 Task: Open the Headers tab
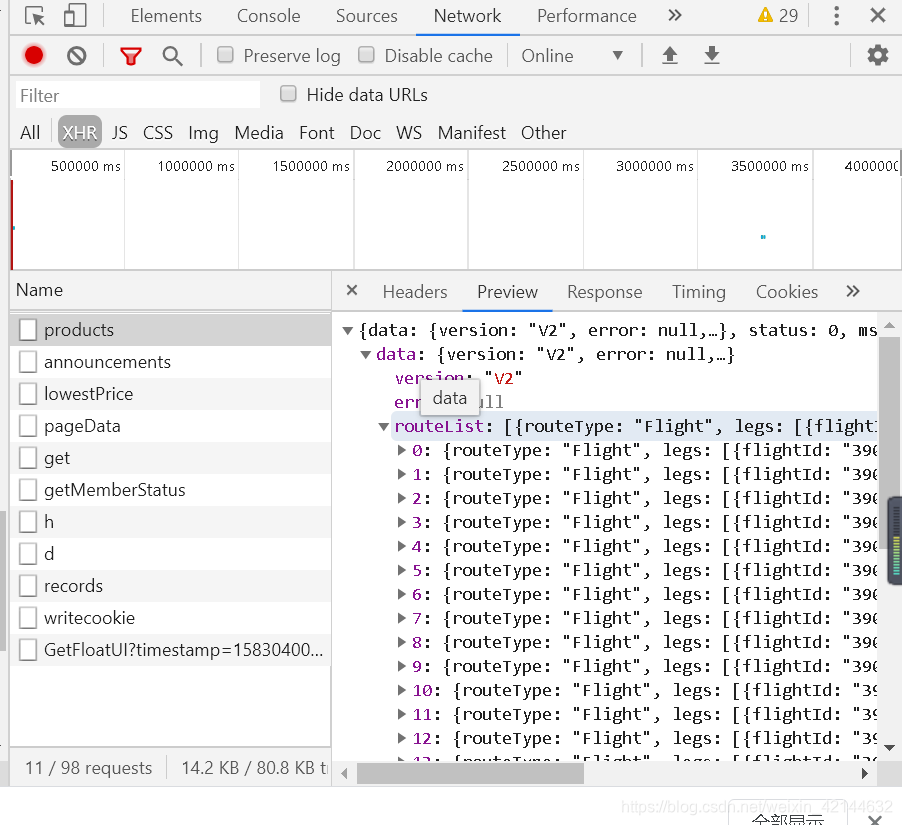coord(415,292)
